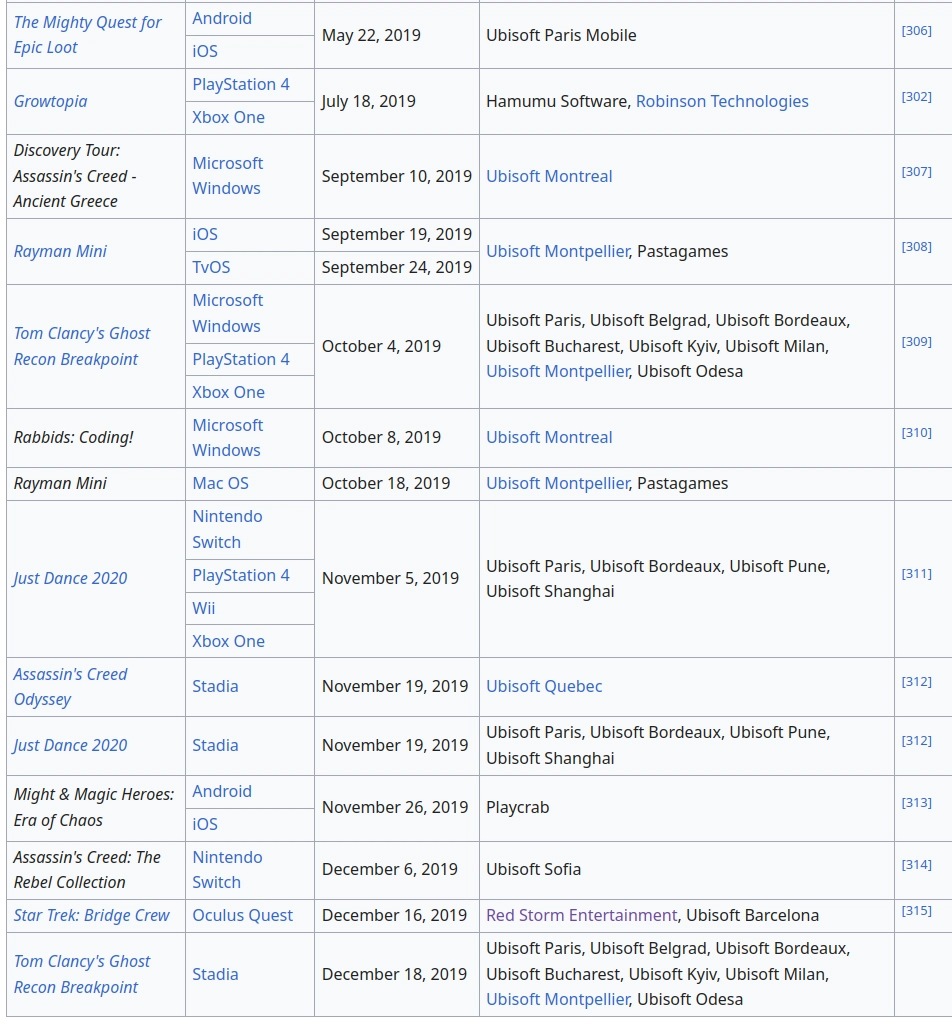Click Stadia in Assassin's Creed Odyssey row
Image resolution: width=952 pixels, height=1023 pixels.
pos(215,686)
